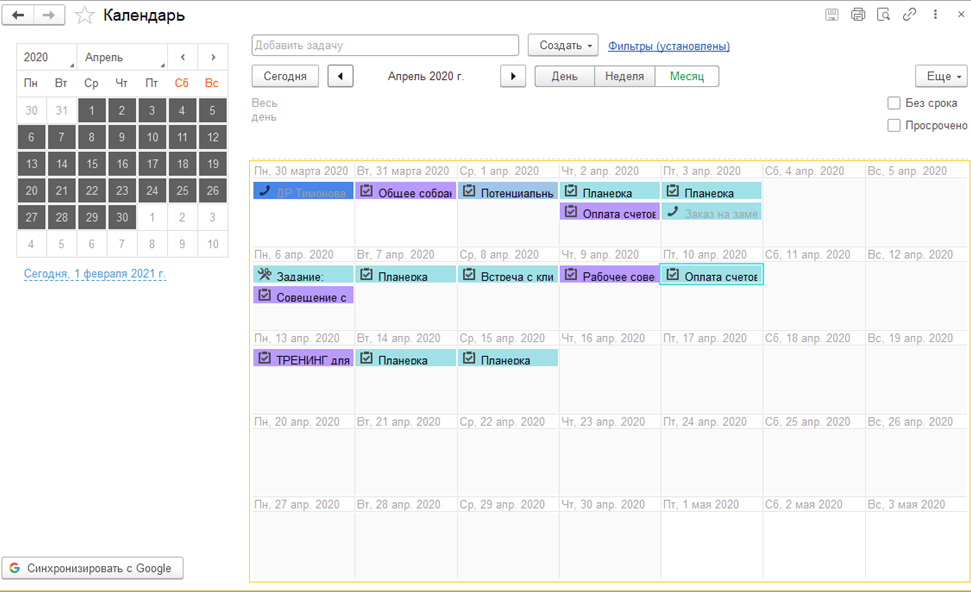Click the chain link icon to get link
Image resolution: width=971 pixels, height=592 pixels.
click(909, 15)
